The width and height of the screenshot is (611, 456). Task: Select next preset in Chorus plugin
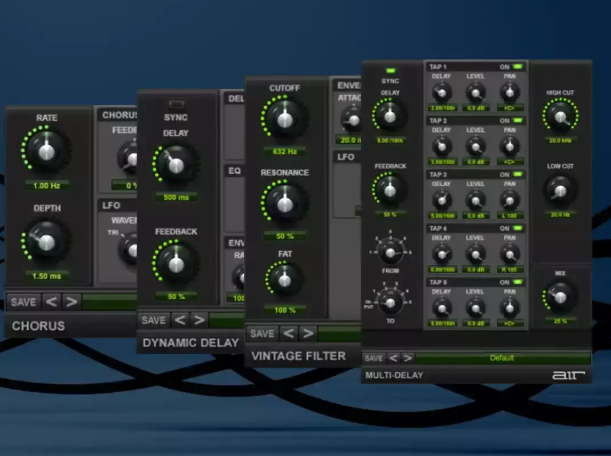(x=70, y=301)
